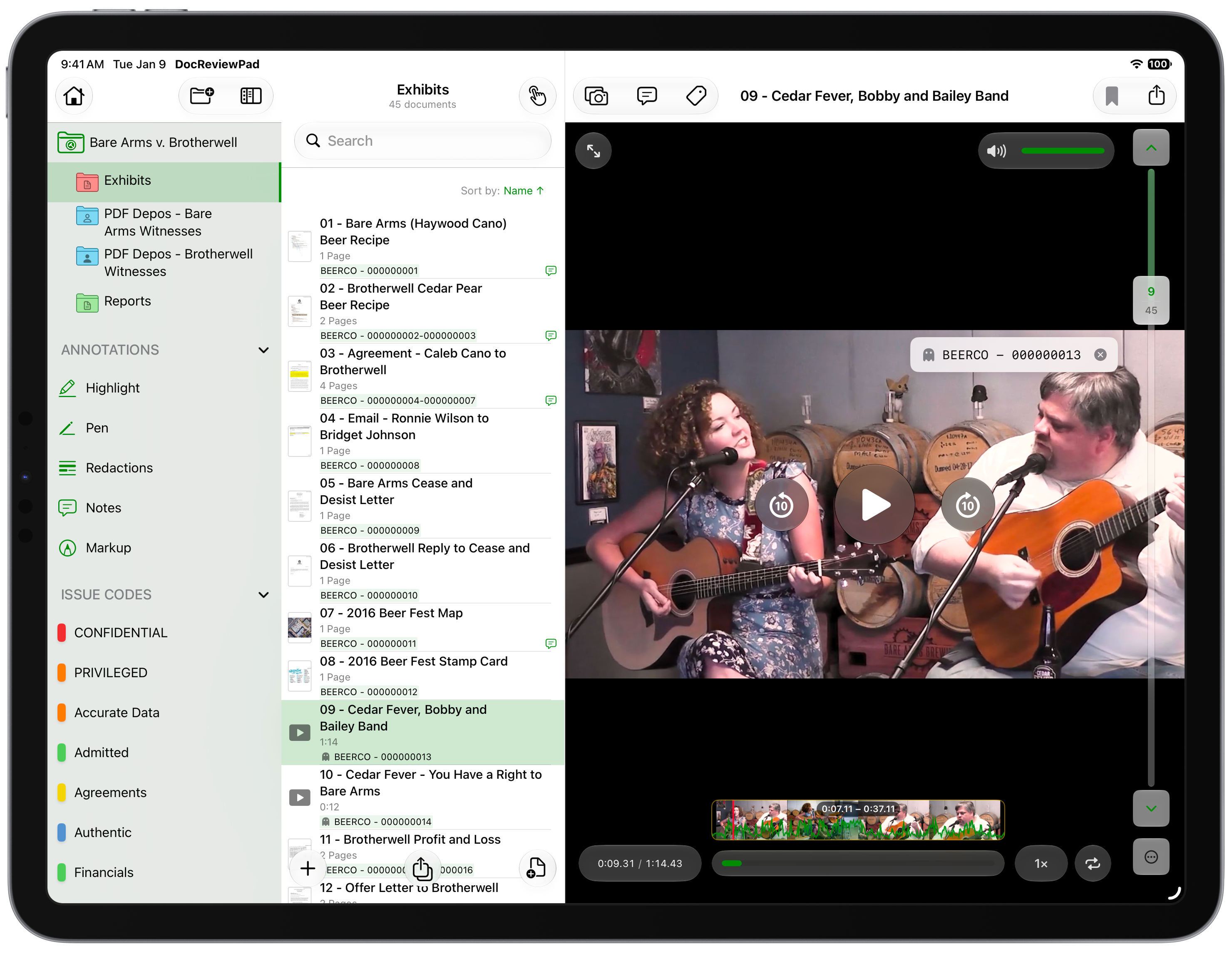Go to the Home screen icon
The image size is (1232, 954).
click(74, 96)
